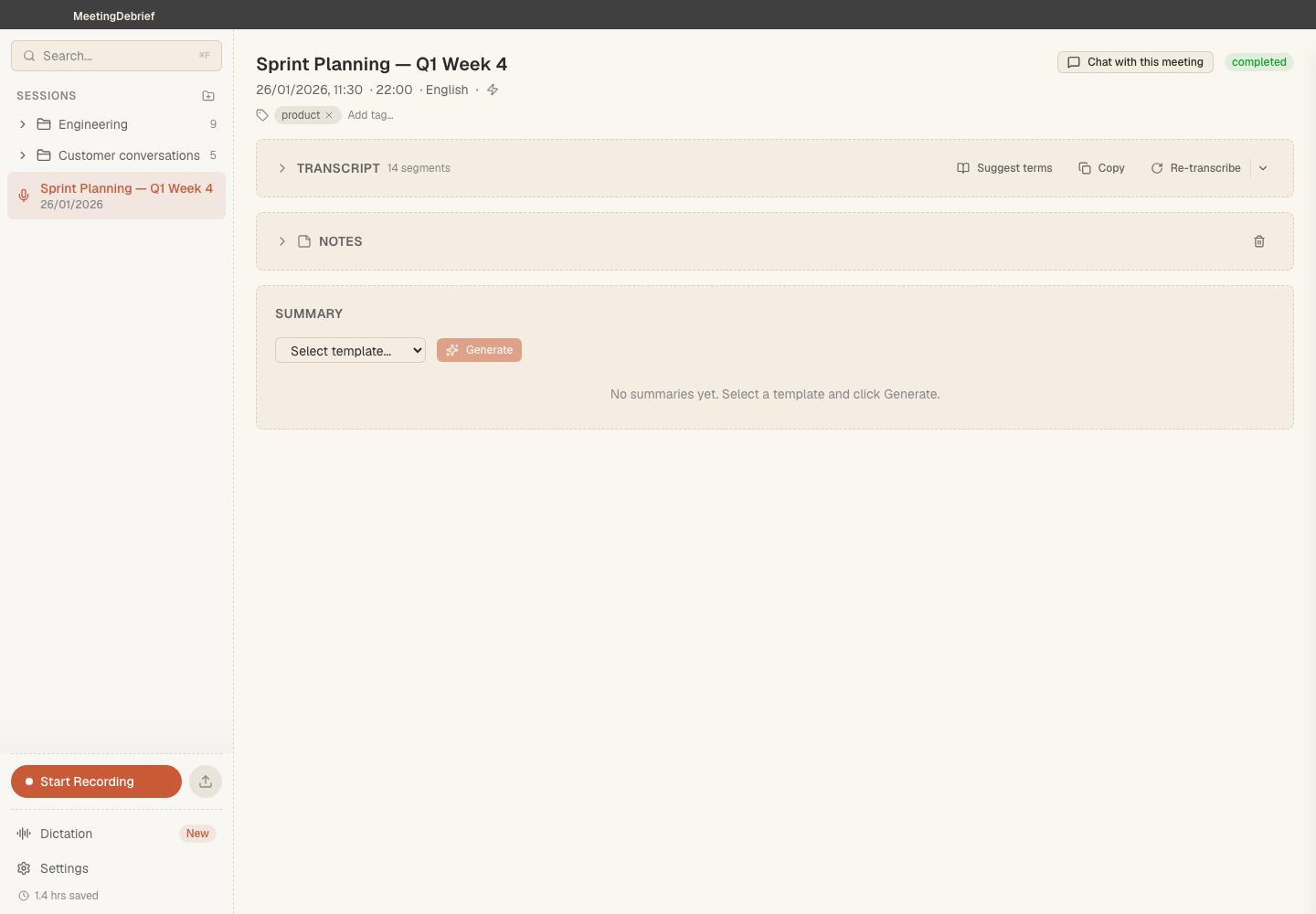Remove the product tag with its X
This screenshot has height=914, width=1316.
[x=329, y=115]
